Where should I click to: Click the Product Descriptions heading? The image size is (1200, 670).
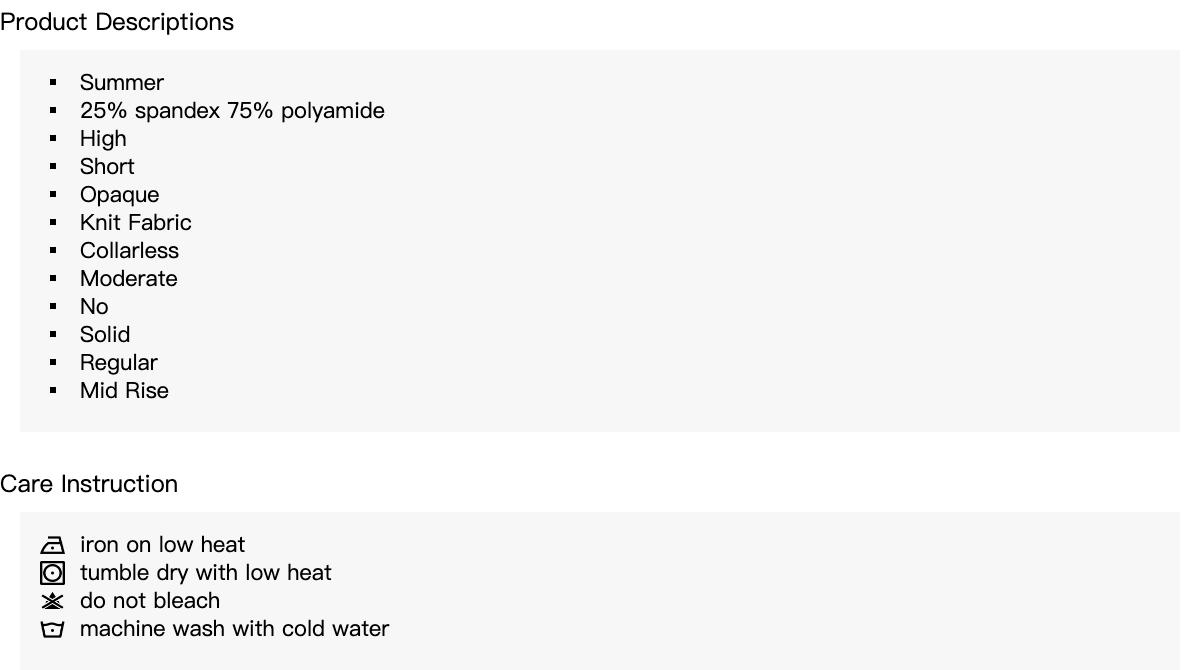117,22
